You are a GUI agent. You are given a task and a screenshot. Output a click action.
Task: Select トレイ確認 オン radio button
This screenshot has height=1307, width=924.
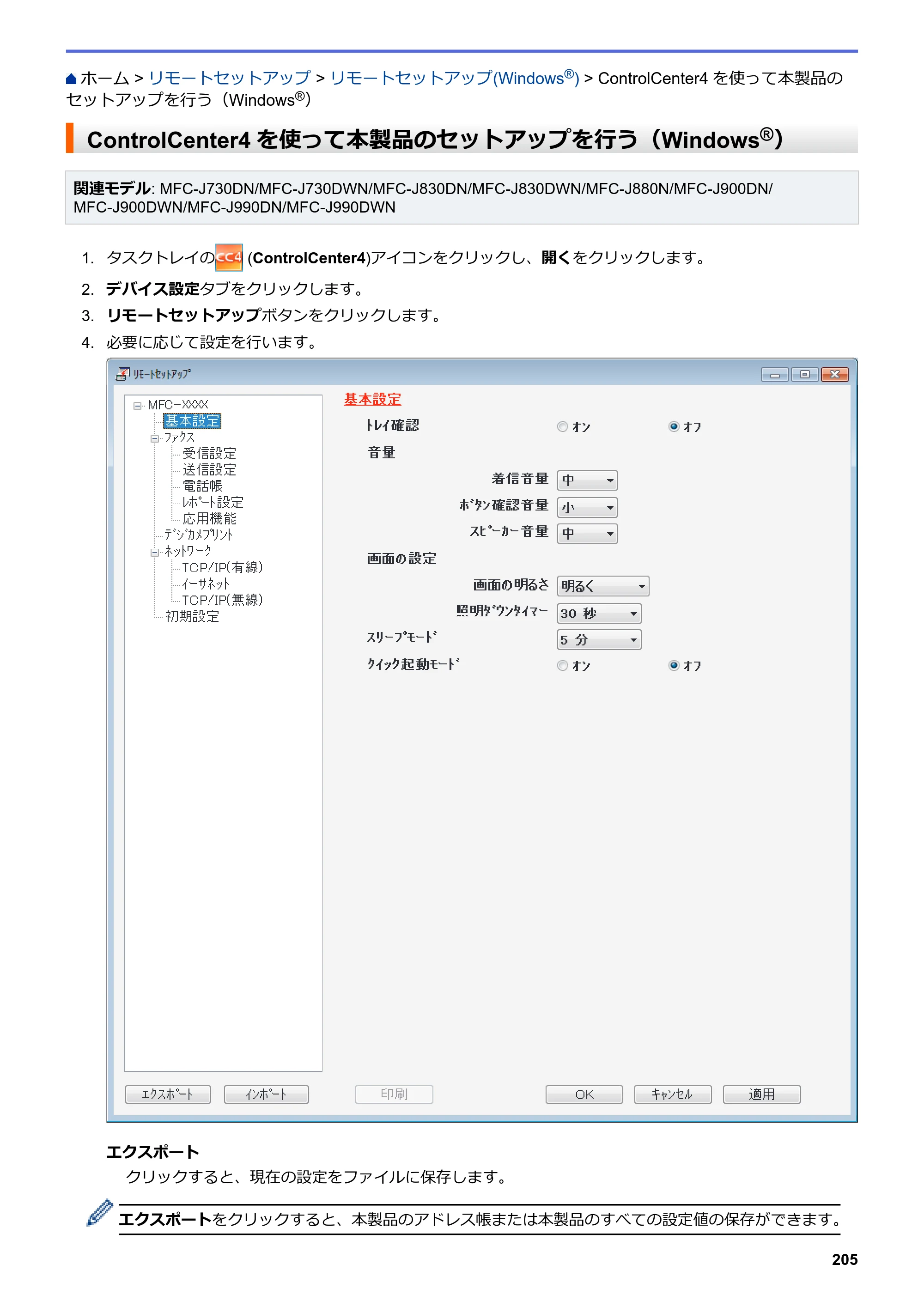pos(562,426)
